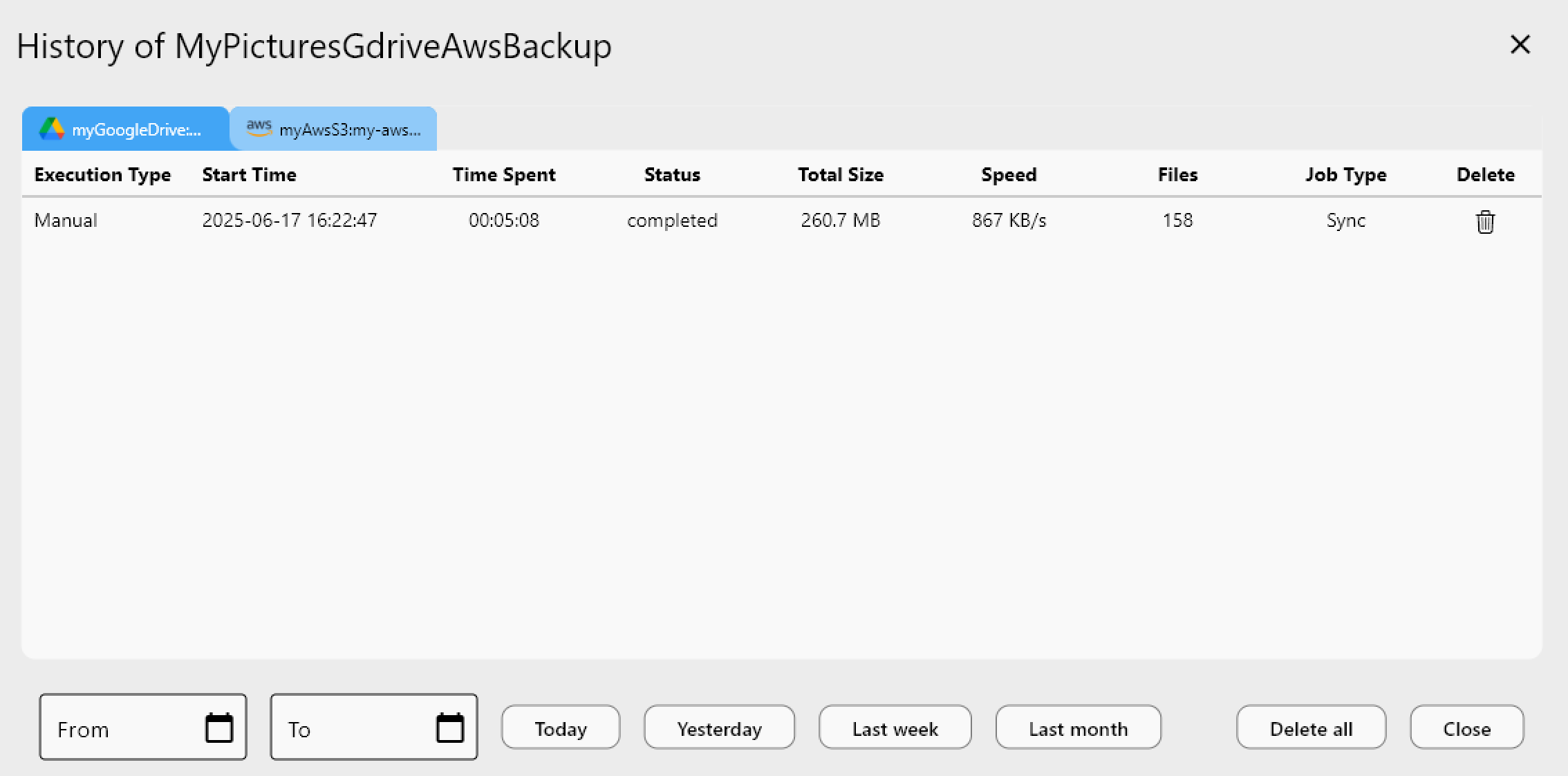Click the trash can in the Delete column

[1484, 221]
